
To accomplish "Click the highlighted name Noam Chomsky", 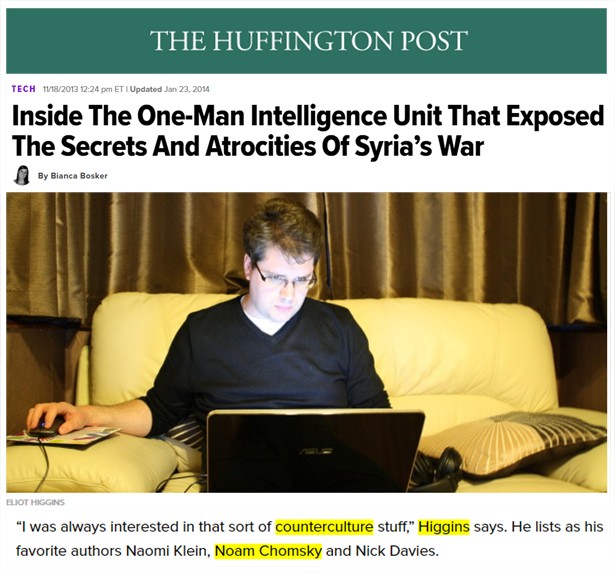I will point(268,551).
